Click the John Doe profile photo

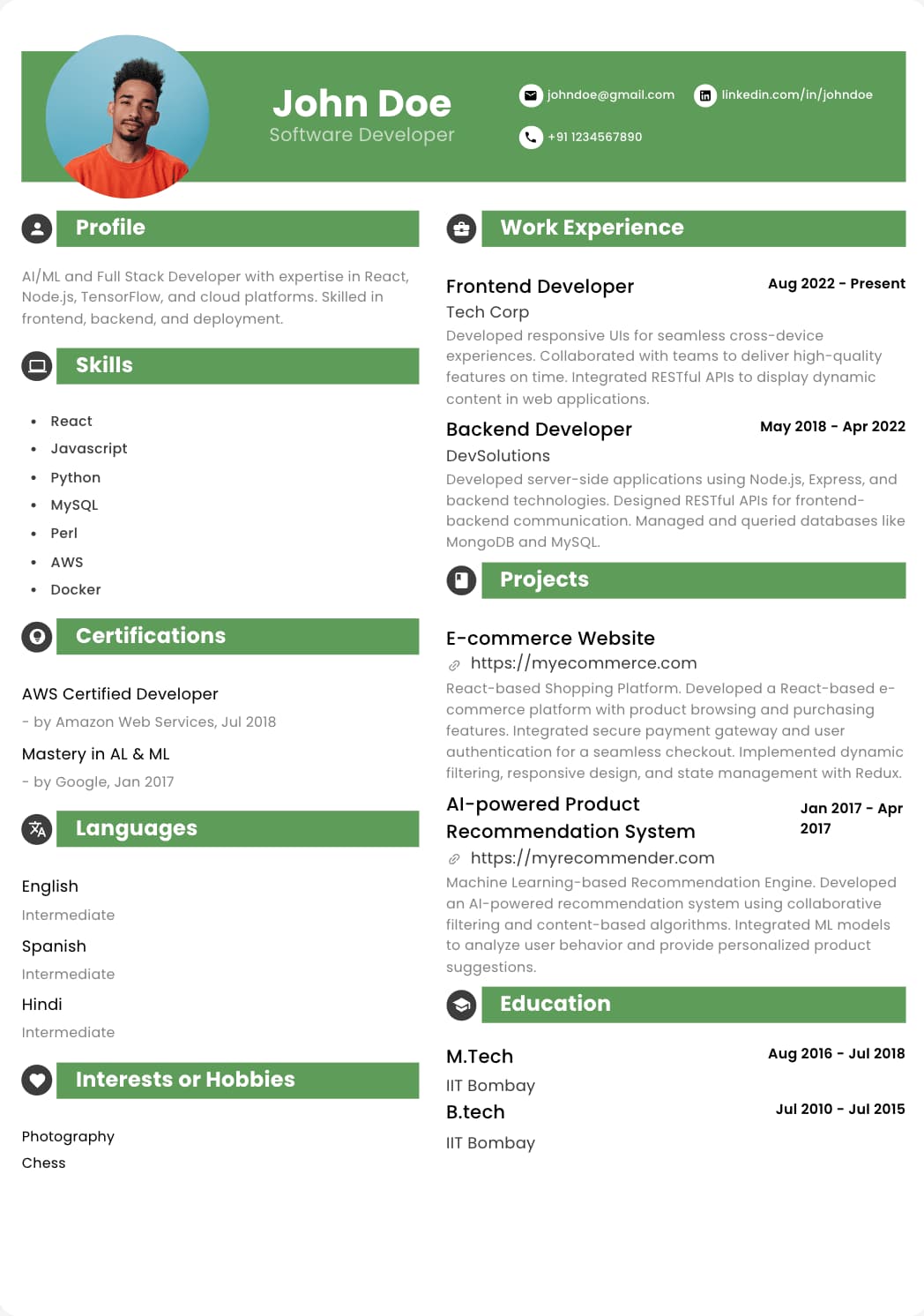pos(128,116)
